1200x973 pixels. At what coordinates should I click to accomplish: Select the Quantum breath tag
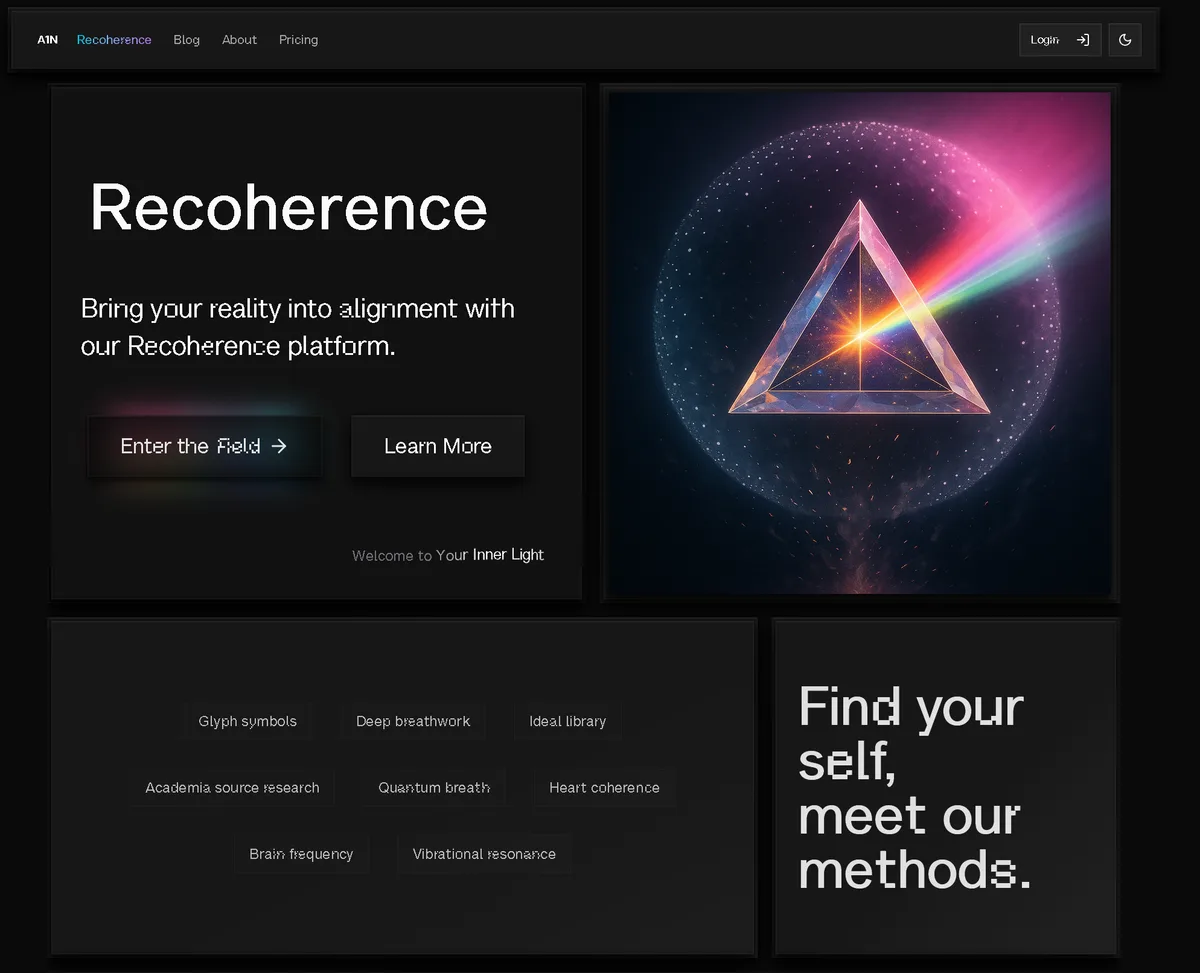pyautogui.click(x=434, y=788)
